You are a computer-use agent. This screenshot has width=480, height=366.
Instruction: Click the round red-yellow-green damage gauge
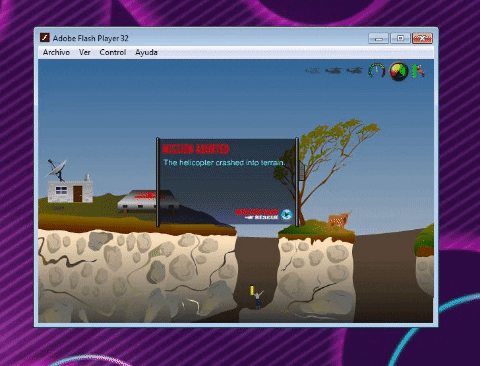coord(399,71)
